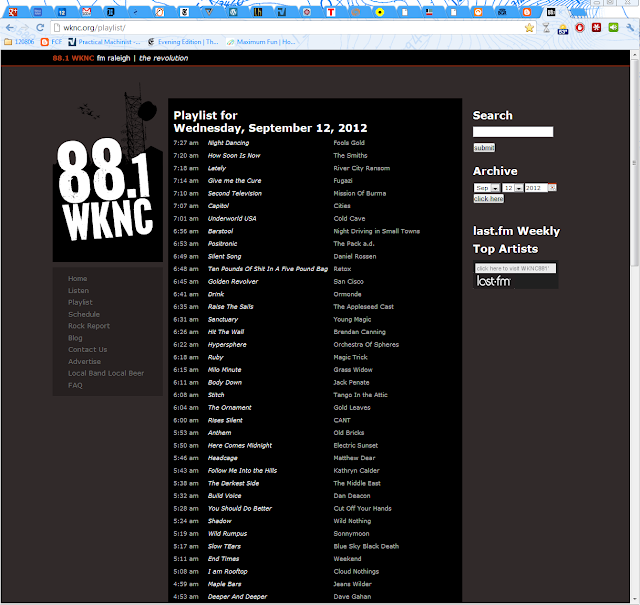The width and height of the screenshot is (640, 605).
Task: Open the Playlist sidebar link
Action: coord(80,302)
